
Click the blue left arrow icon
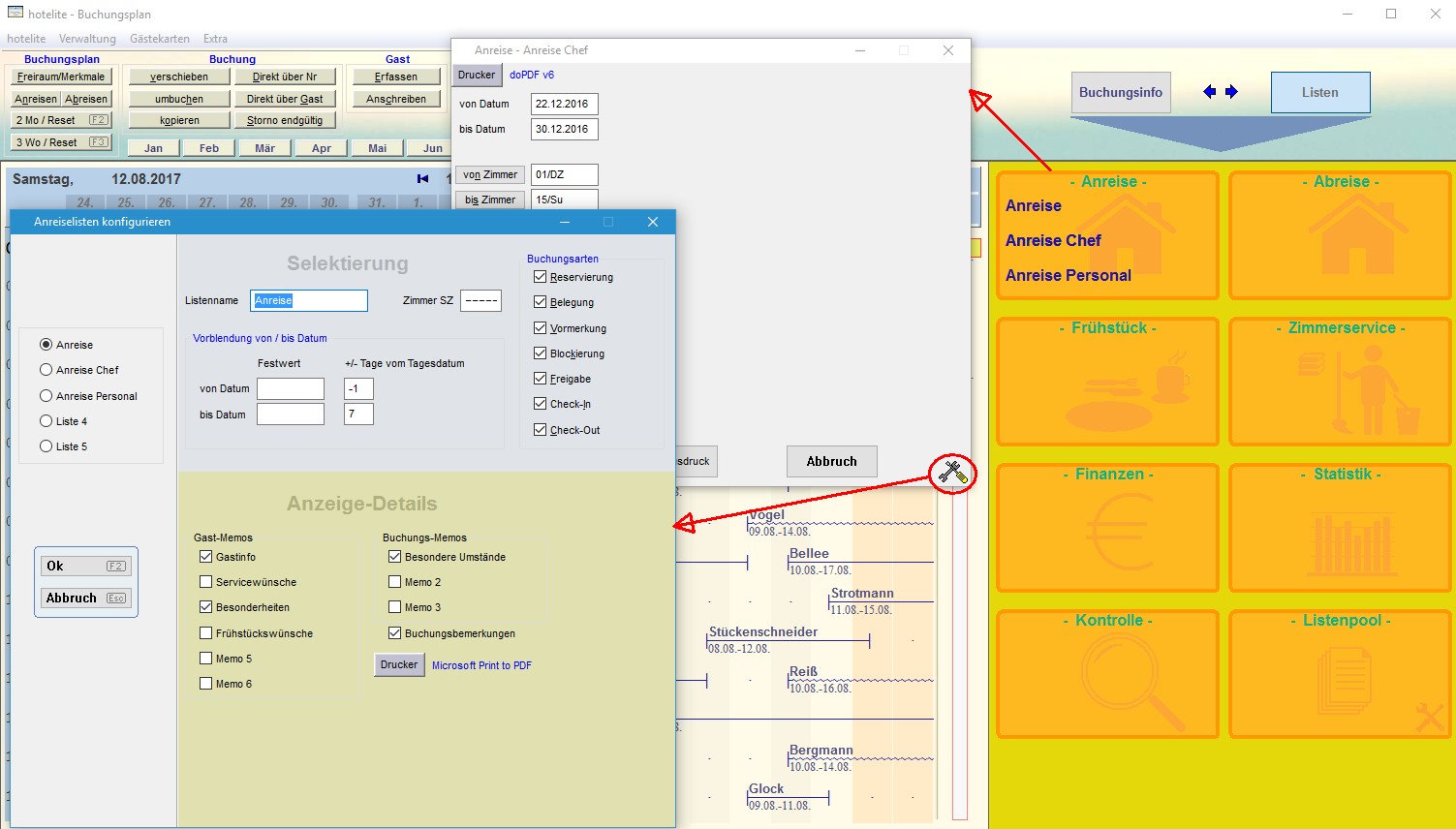(1209, 92)
